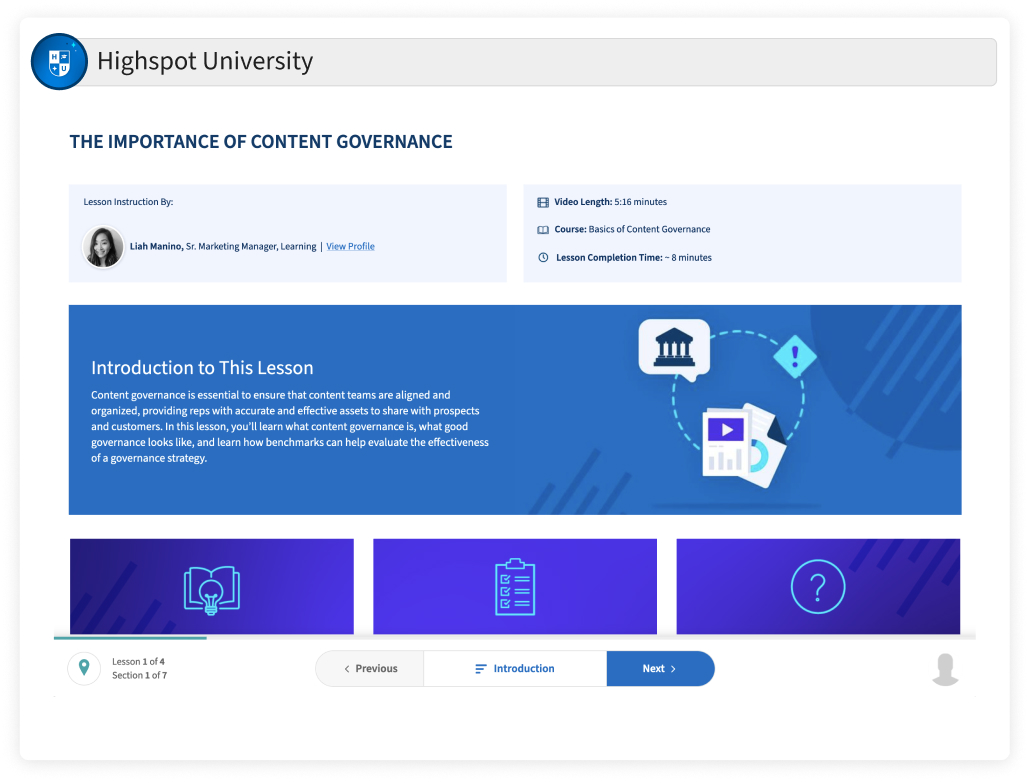
Task: Click the bank building speech bubble icon
Action: 673,347
